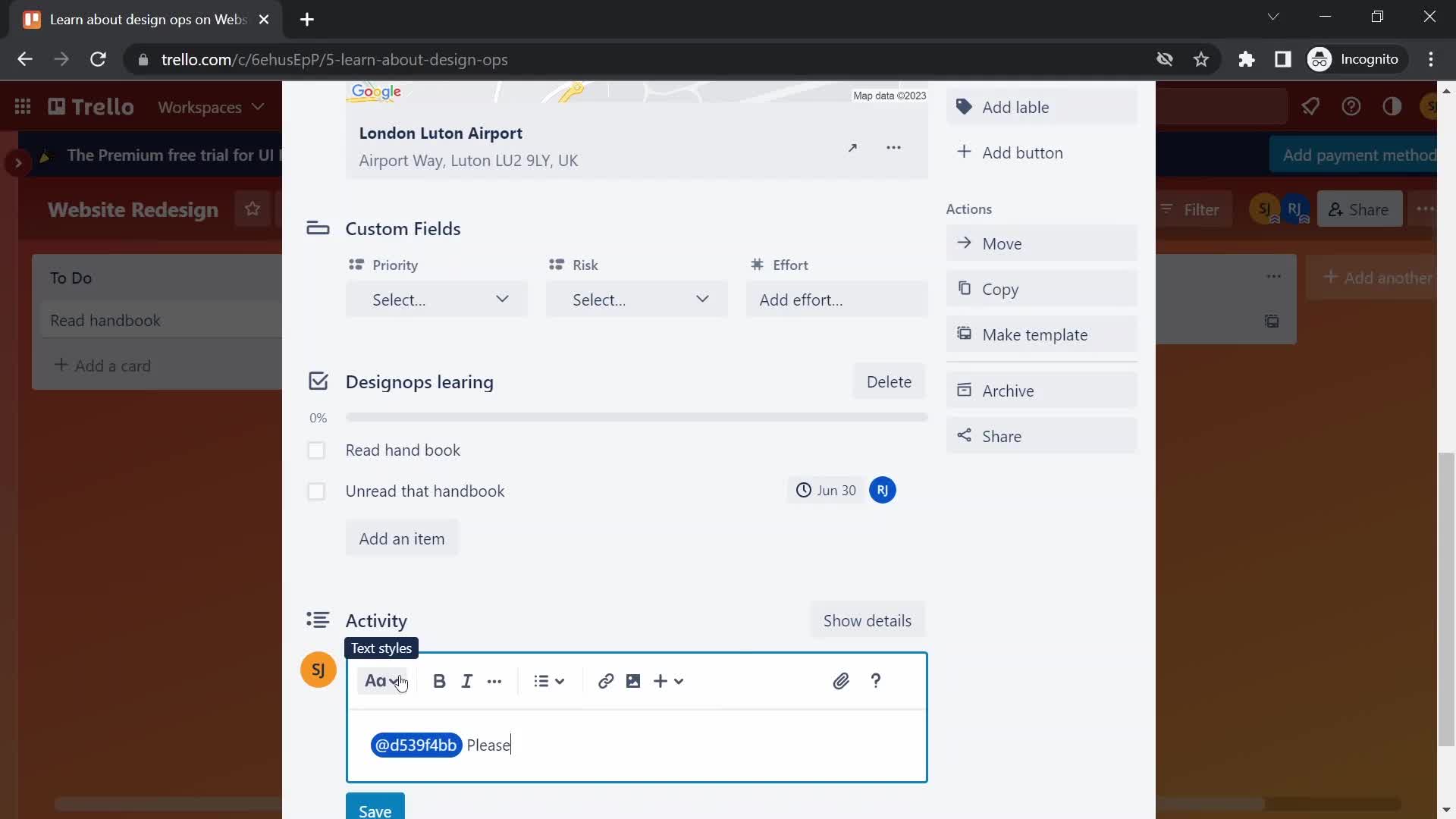Viewport: 1456px width, 819px height.
Task: Open location options ellipsis menu
Action: 894,148
